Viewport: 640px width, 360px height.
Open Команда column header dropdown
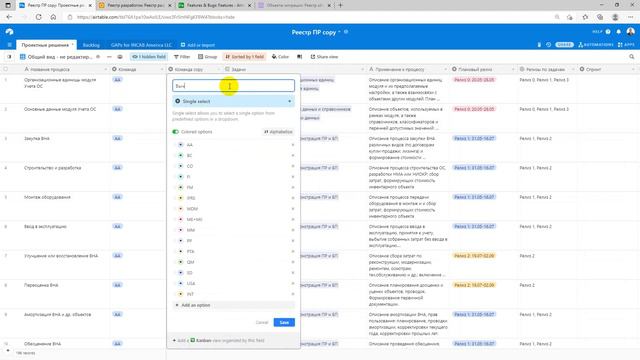(x=161, y=69)
